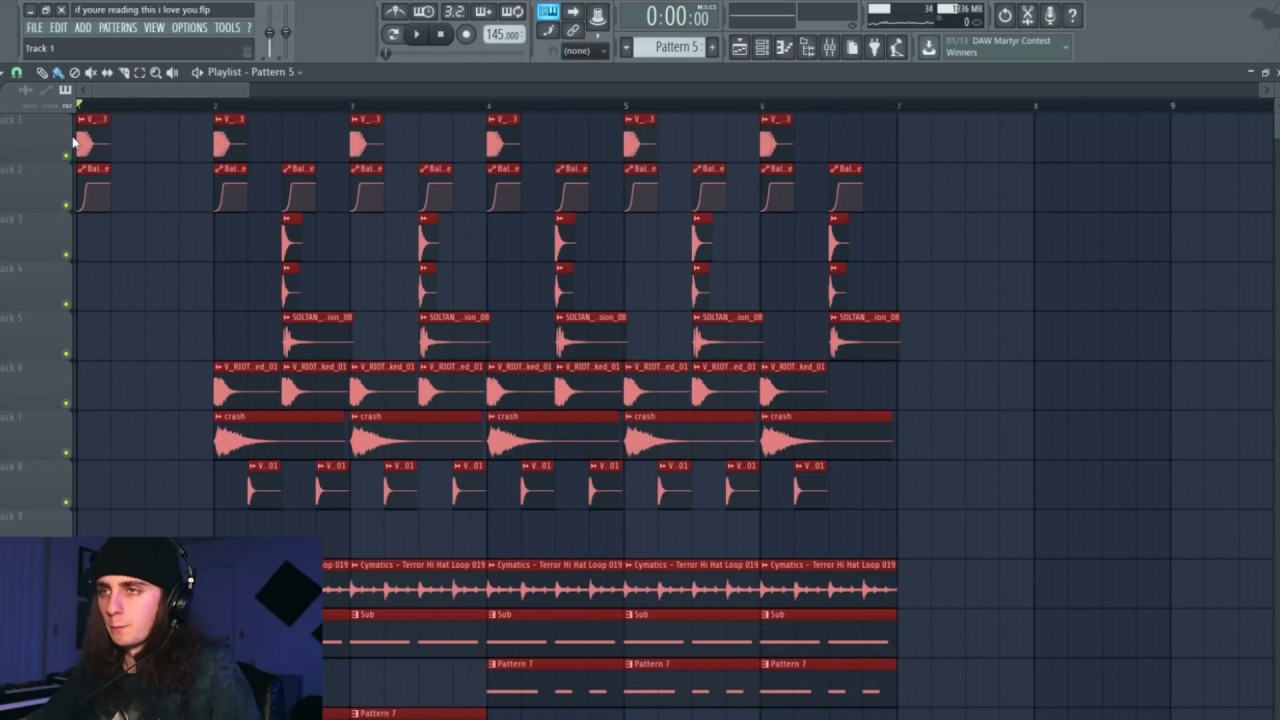Open the VIEW menu
Image resolution: width=1280 pixels, height=720 pixels.
(x=154, y=28)
